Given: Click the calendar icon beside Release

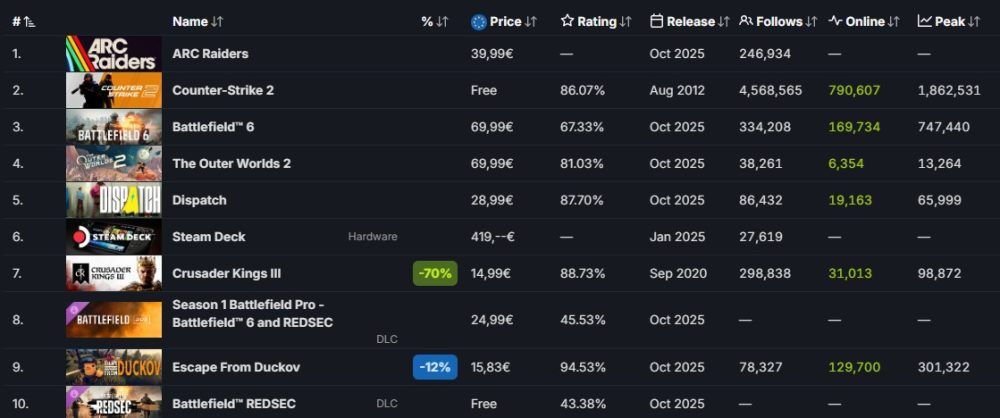Looking at the screenshot, I should click(656, 21).
